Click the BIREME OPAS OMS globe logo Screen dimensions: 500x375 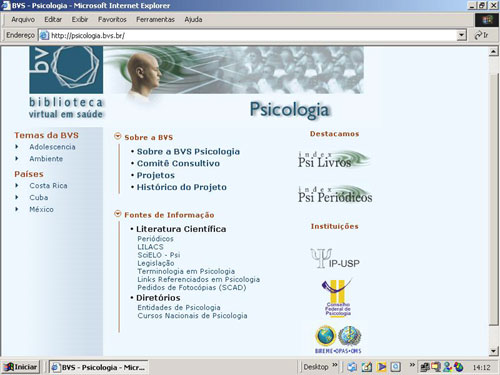tap(338, 339)
